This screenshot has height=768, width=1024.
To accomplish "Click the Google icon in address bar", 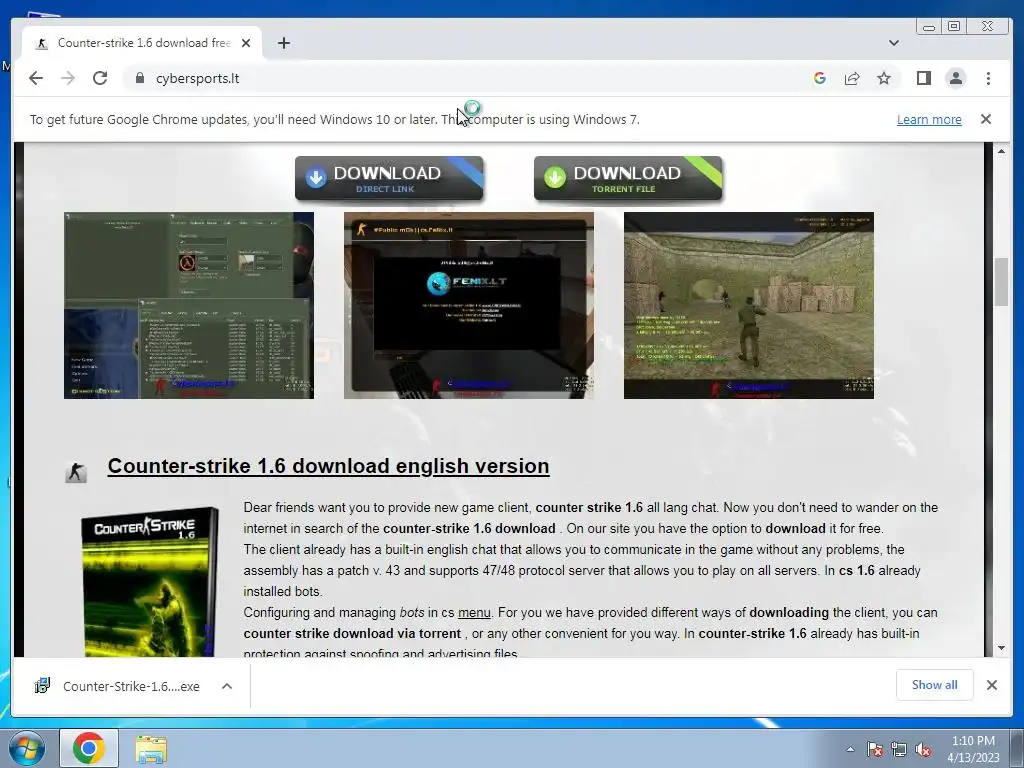I will click(820, 78).
